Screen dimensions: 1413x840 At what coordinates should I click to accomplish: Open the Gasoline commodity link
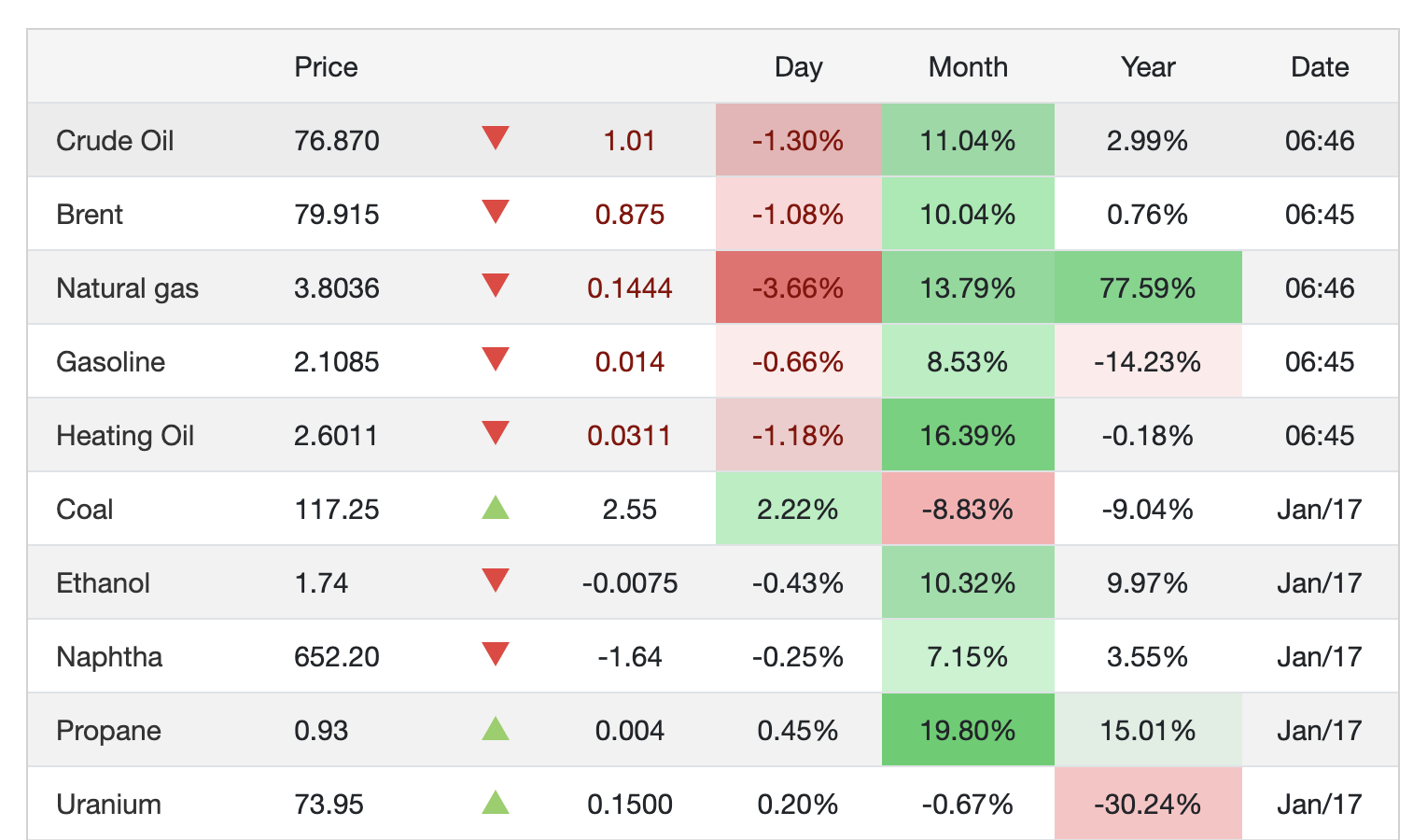coord(110,362)
